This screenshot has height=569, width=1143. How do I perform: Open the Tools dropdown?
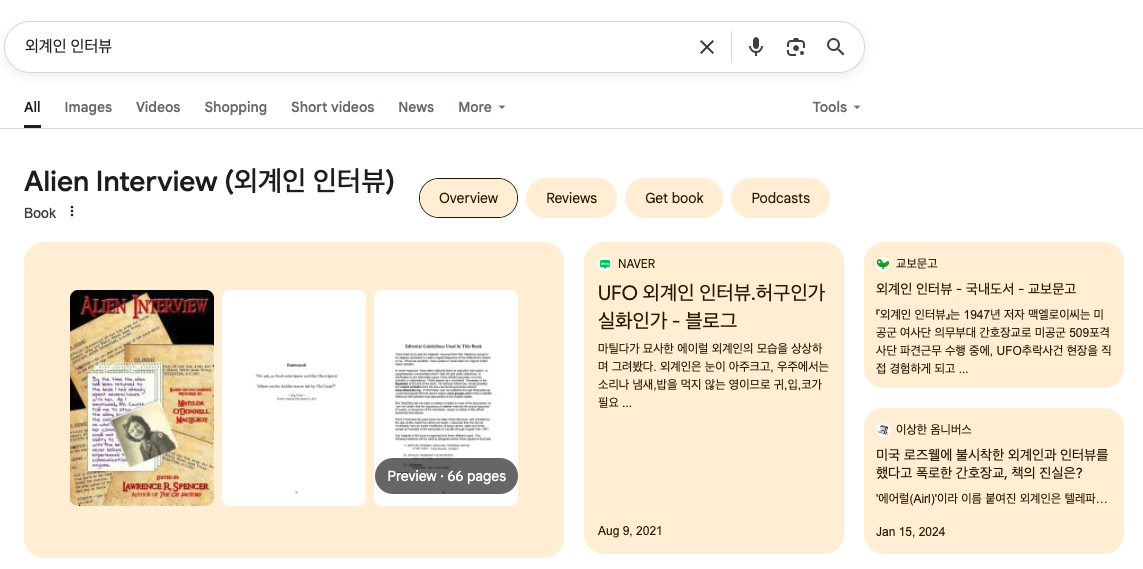pyautogui.click(x=837, y=107)
